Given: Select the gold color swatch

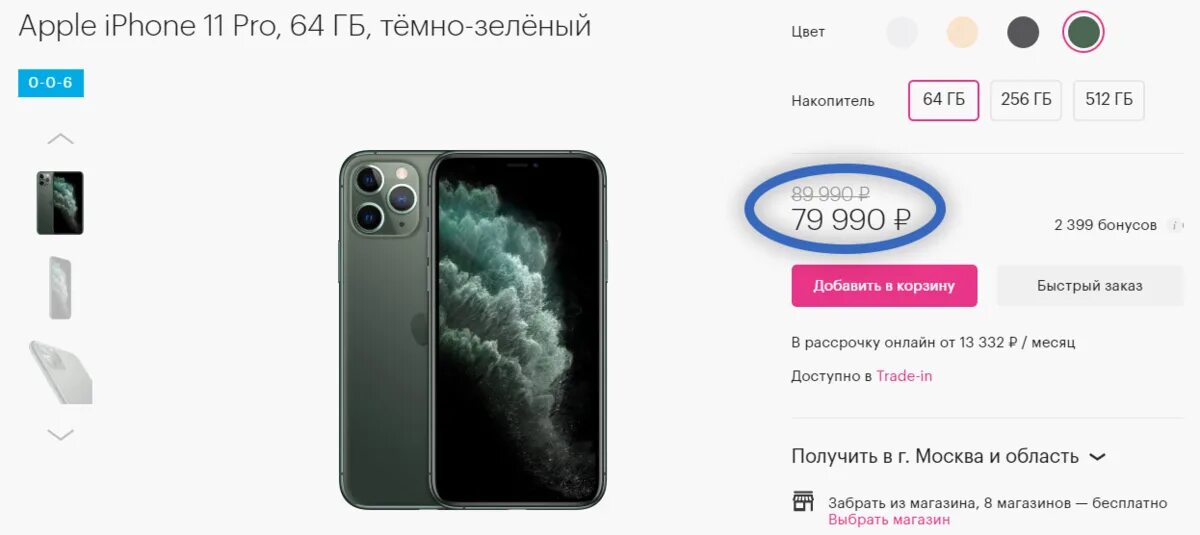Looking at the screenshot, I should click(962, 32).
